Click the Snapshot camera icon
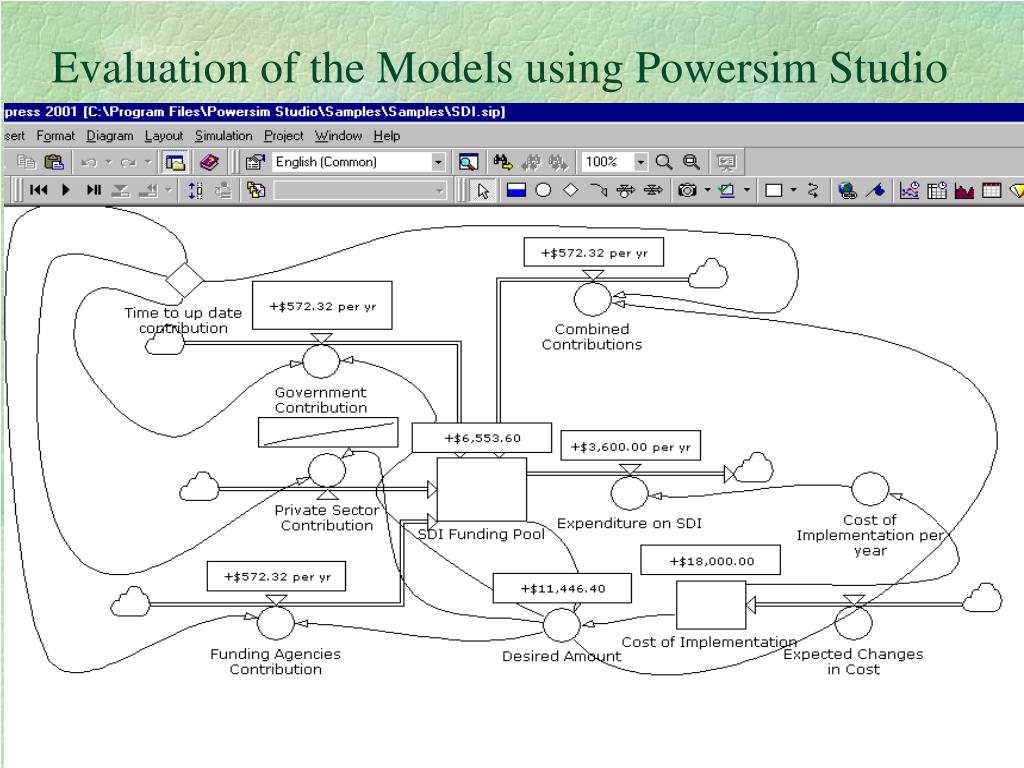The image size is (1024, 768). [x=687, y=190]
